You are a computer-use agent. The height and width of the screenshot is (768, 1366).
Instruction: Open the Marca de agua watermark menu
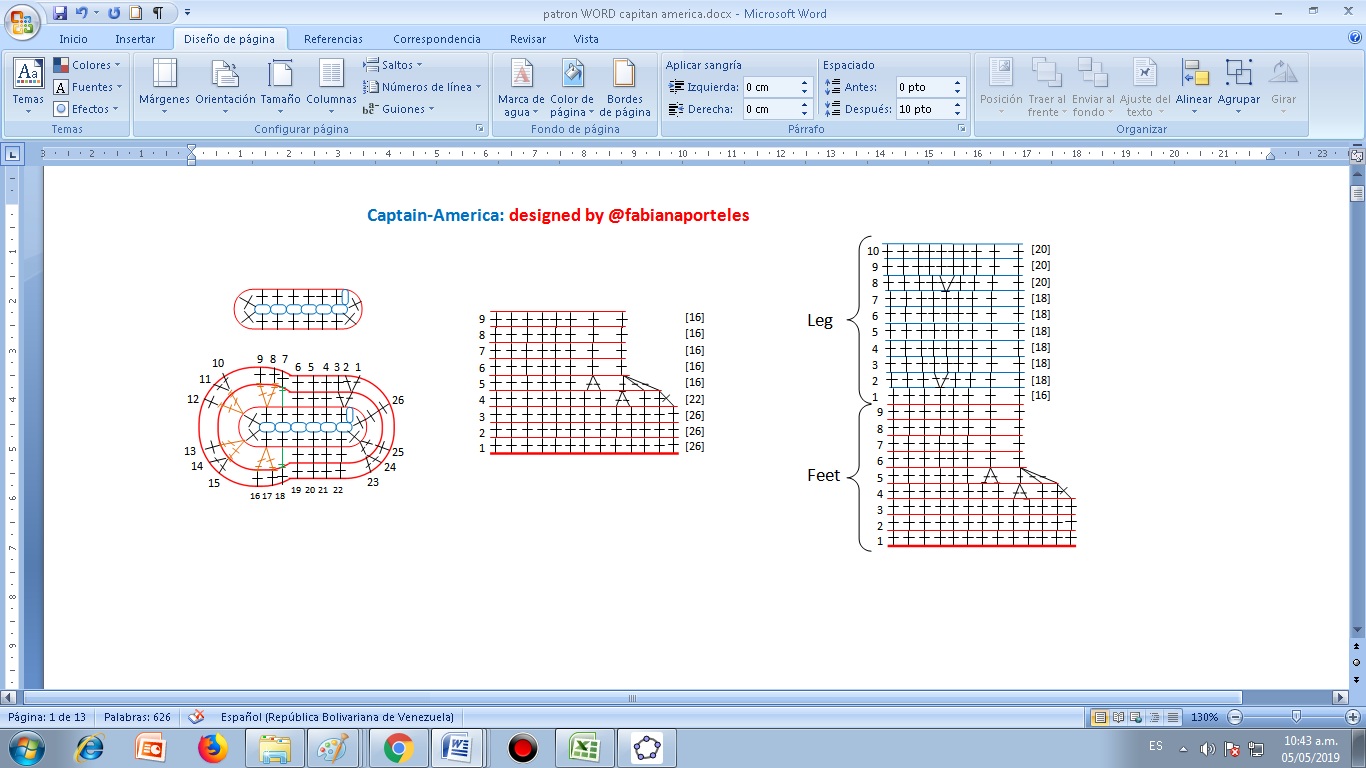tap(521, 86)
